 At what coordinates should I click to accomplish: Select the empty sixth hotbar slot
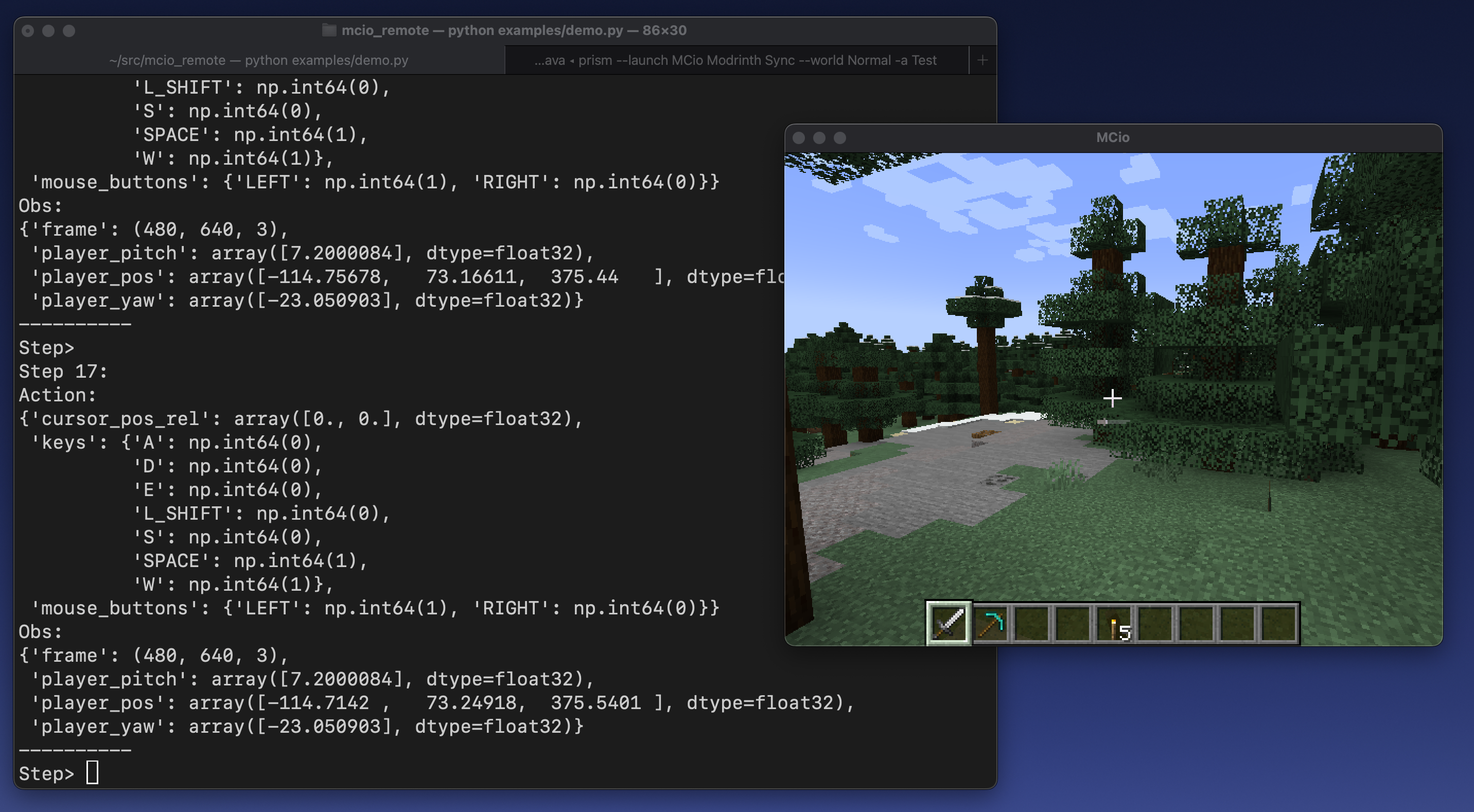1155,623
